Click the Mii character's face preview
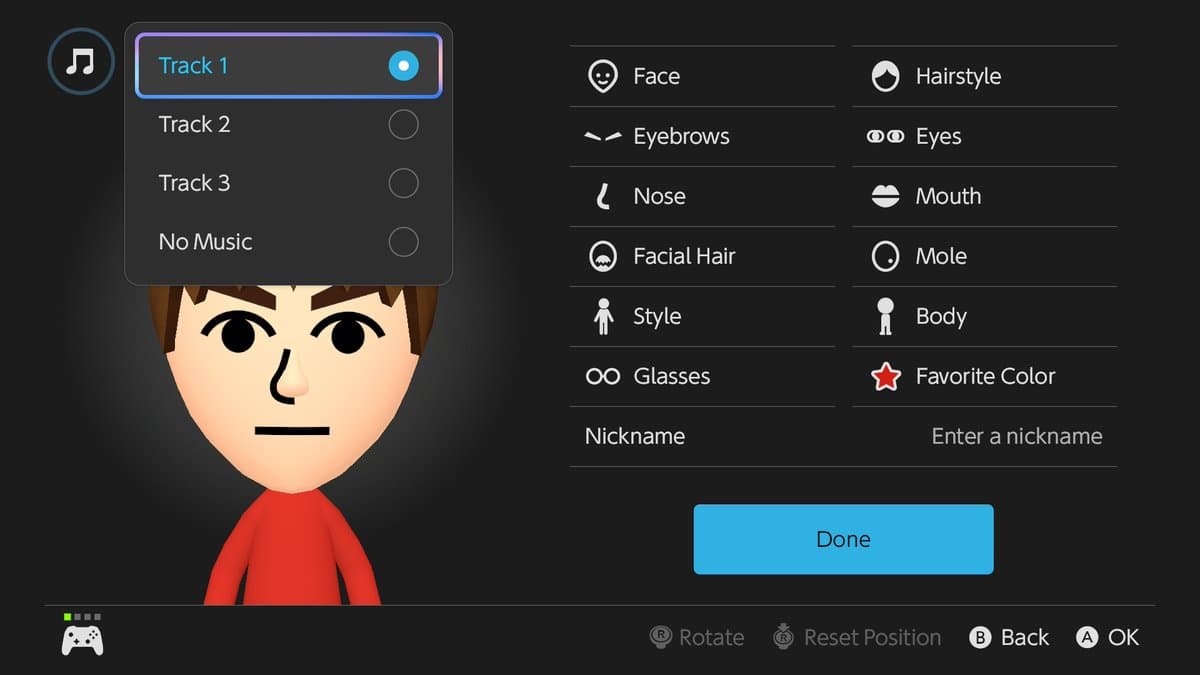Image resolution: width=1200 pixels, height=675 pixels. (x=292, y=388)
